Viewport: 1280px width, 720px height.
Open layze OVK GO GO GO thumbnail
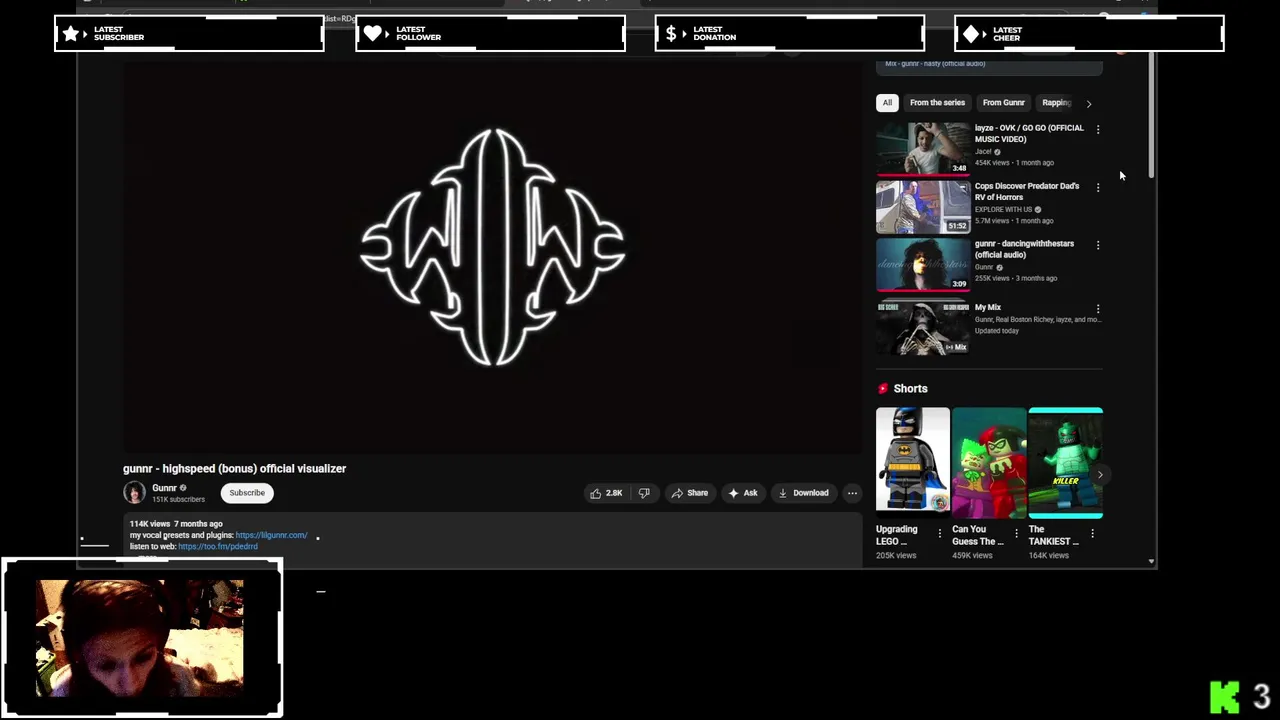pyautogui.click(x=923, y=148)
